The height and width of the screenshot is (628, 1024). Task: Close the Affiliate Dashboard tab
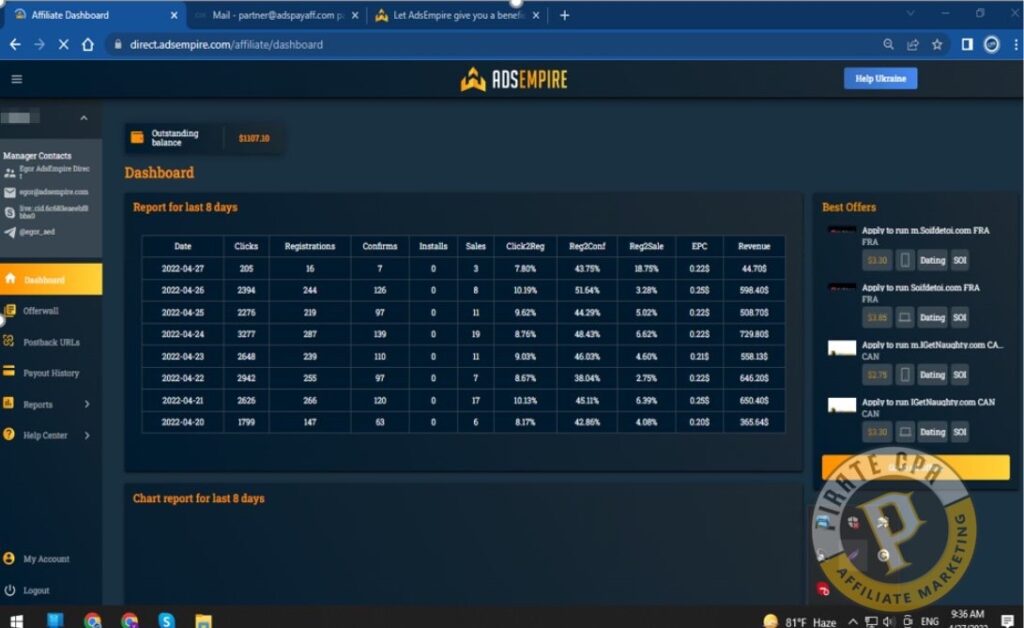[174, 15]
